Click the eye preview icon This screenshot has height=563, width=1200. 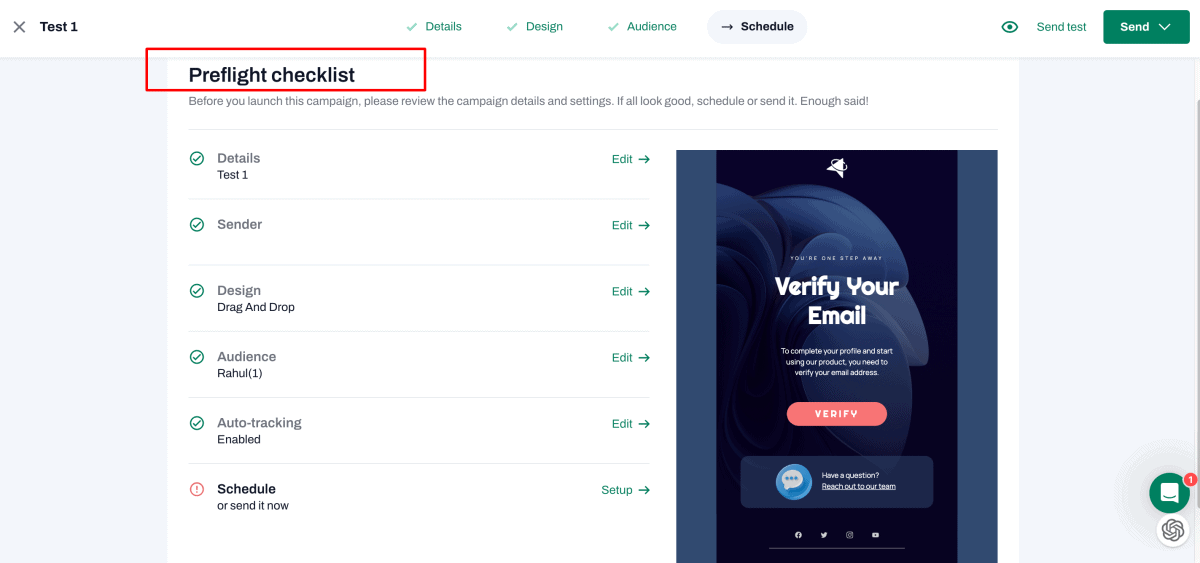click(x=1010, y=27)
